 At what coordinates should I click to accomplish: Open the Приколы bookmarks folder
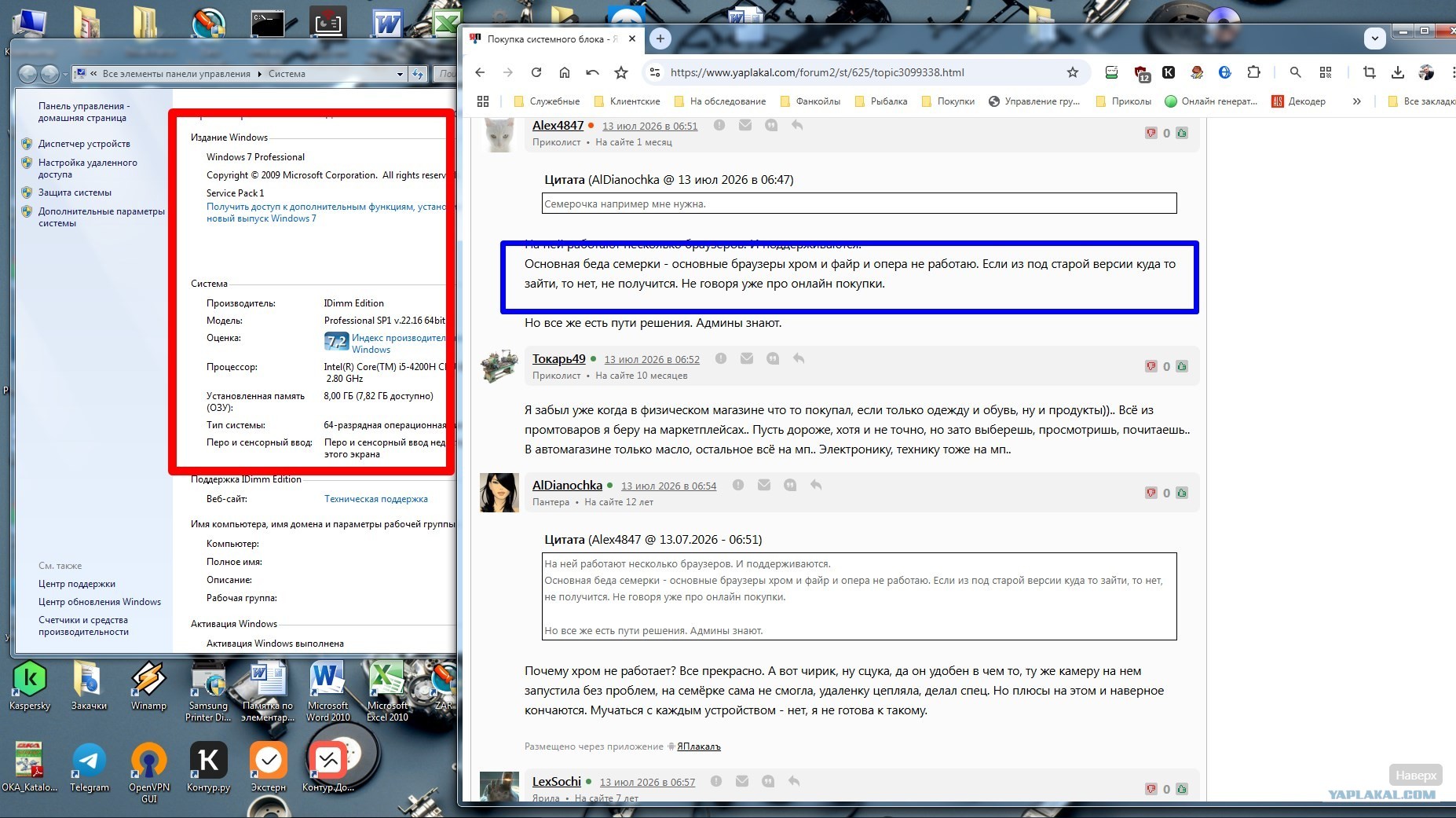coord(1123,101)
